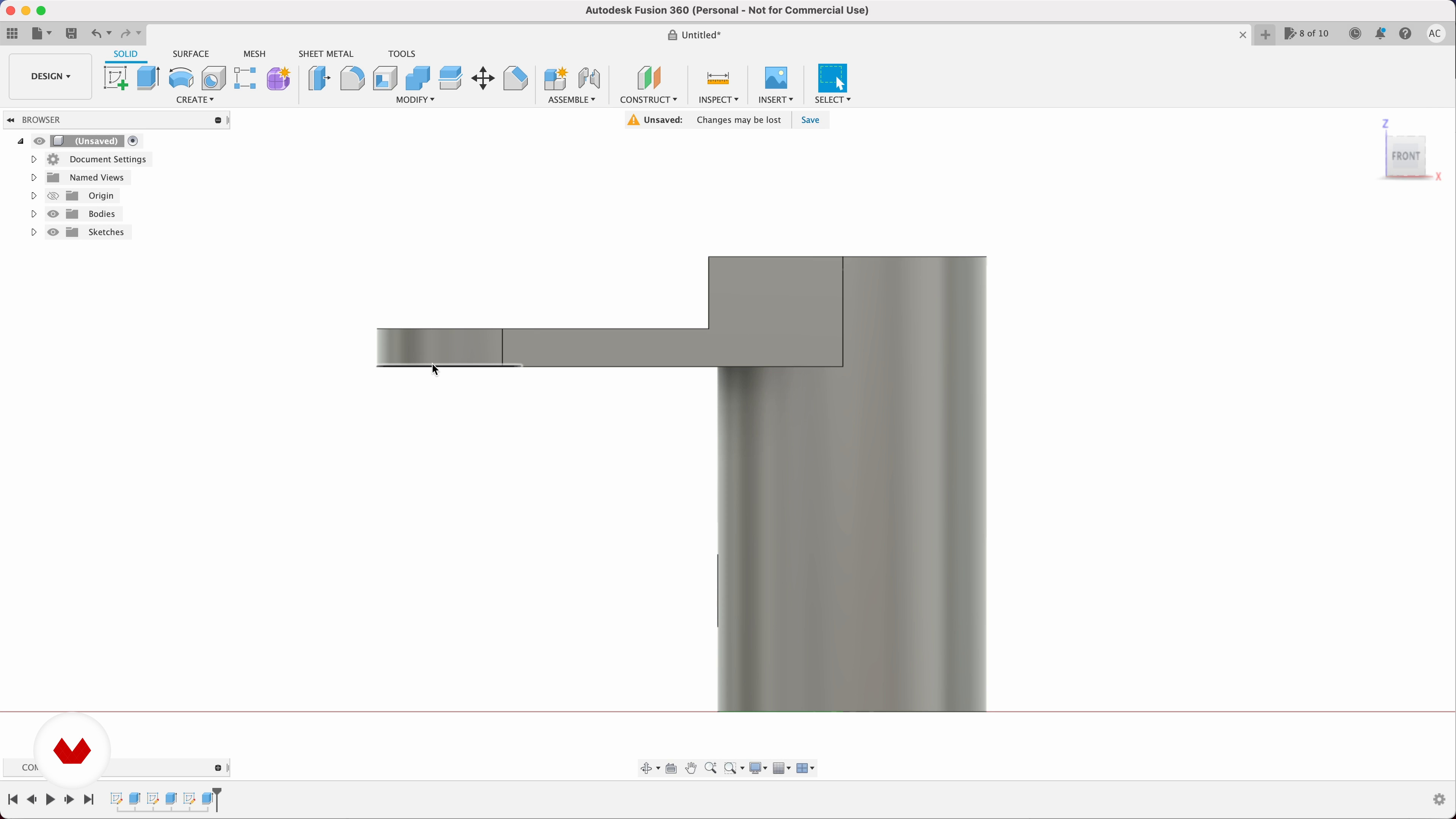
Task: Launch the Create Form tool
Action: coord(279,78)
